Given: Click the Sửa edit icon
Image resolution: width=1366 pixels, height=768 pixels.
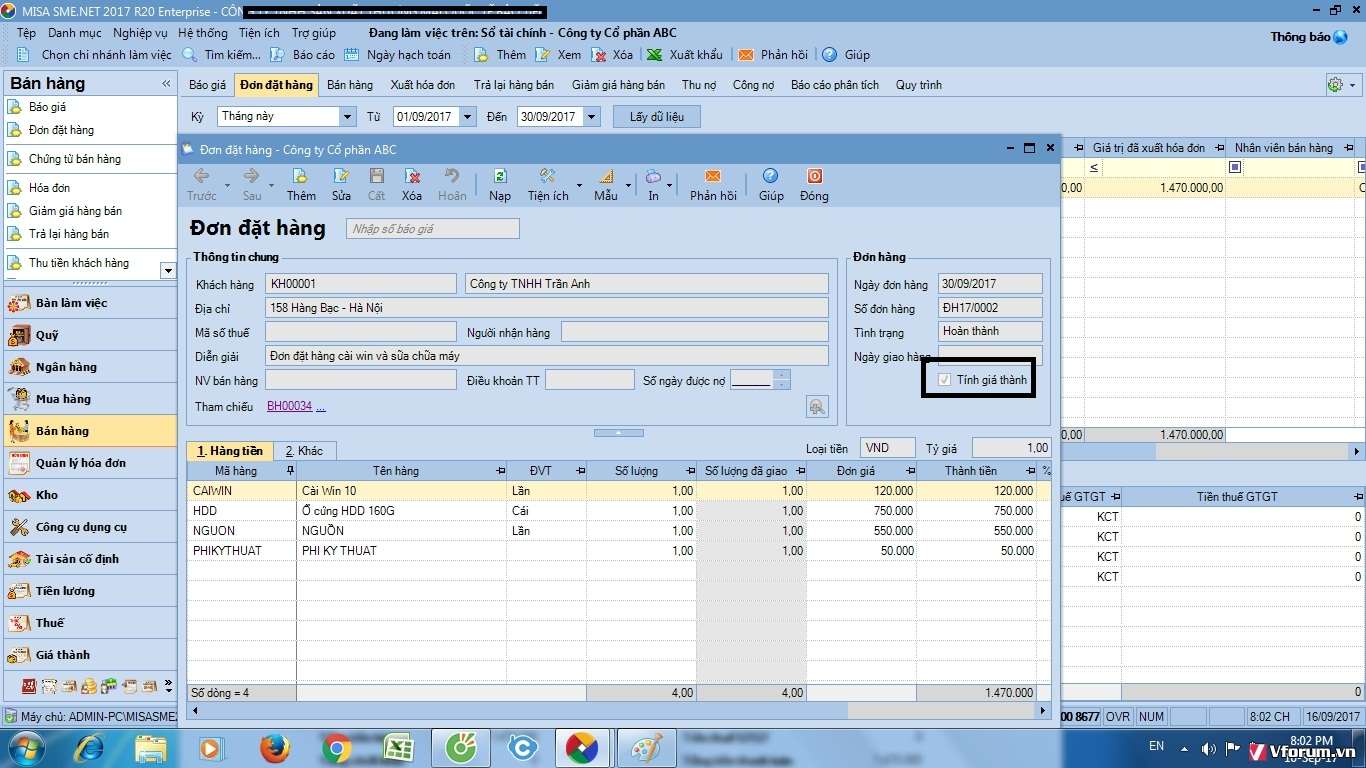Looking at the screenshot, I should click(x=341, y=178).
